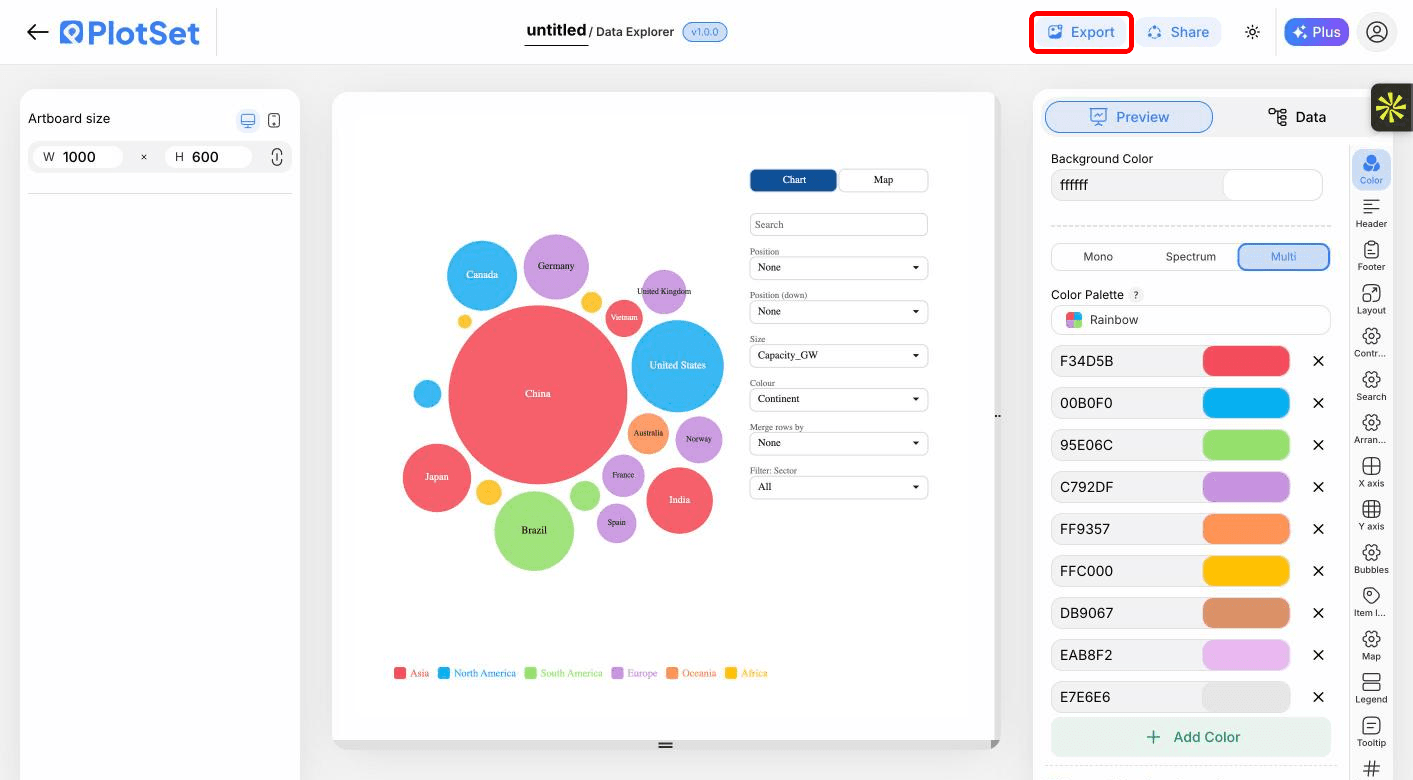The image size is (1413, 780).
Task: Click the 00B0F0 blue color swatch
Action: click(1246, 403)
